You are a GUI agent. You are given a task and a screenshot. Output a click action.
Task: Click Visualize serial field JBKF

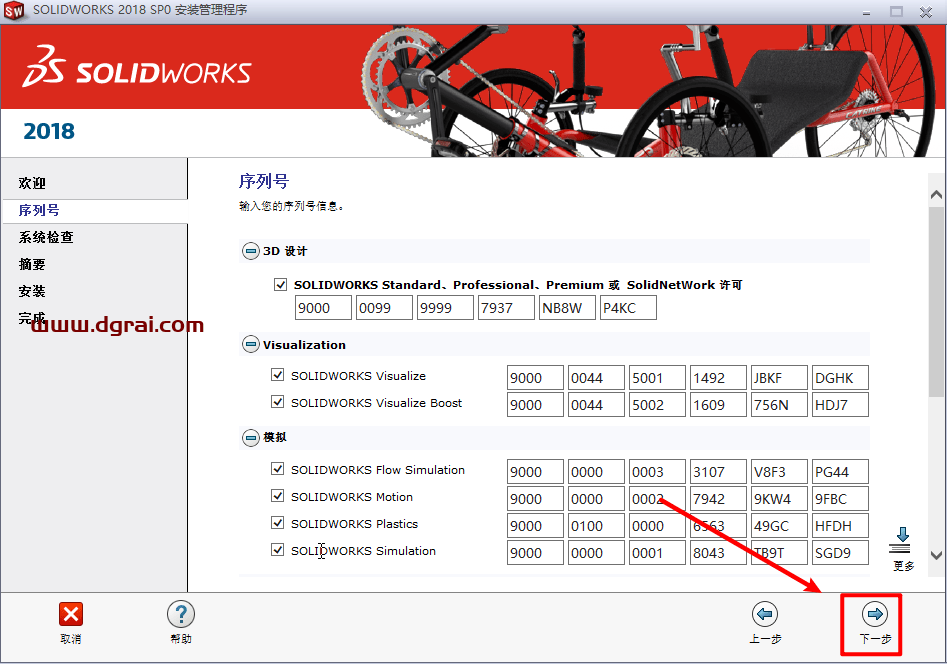[779, 378]
